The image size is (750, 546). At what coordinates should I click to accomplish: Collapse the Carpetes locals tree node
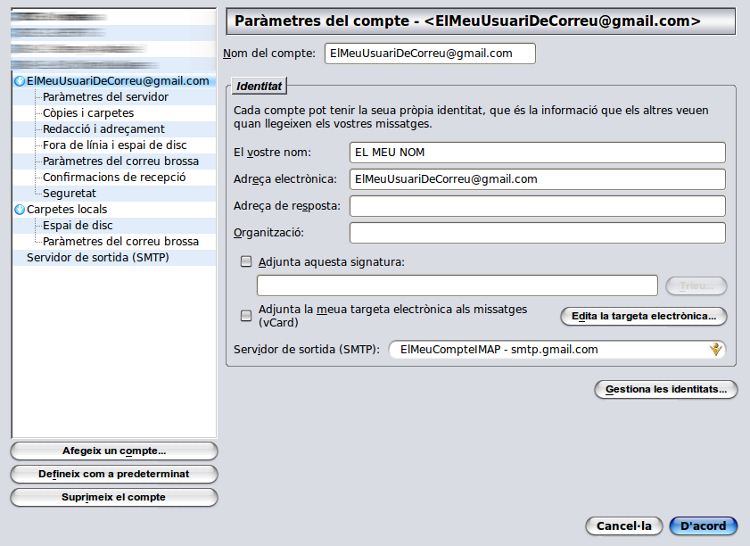click(x=19, y=210)
